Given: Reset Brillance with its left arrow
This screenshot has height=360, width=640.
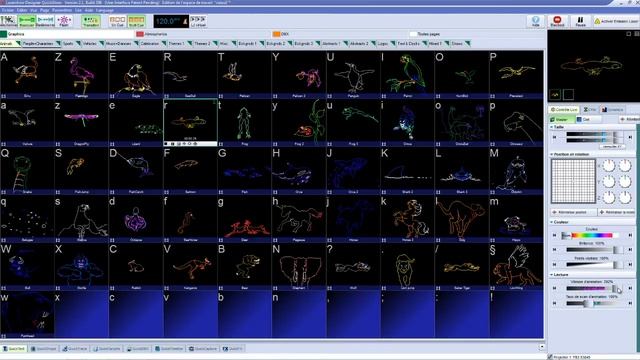Looking at the screenshot, I should point(554,249).
